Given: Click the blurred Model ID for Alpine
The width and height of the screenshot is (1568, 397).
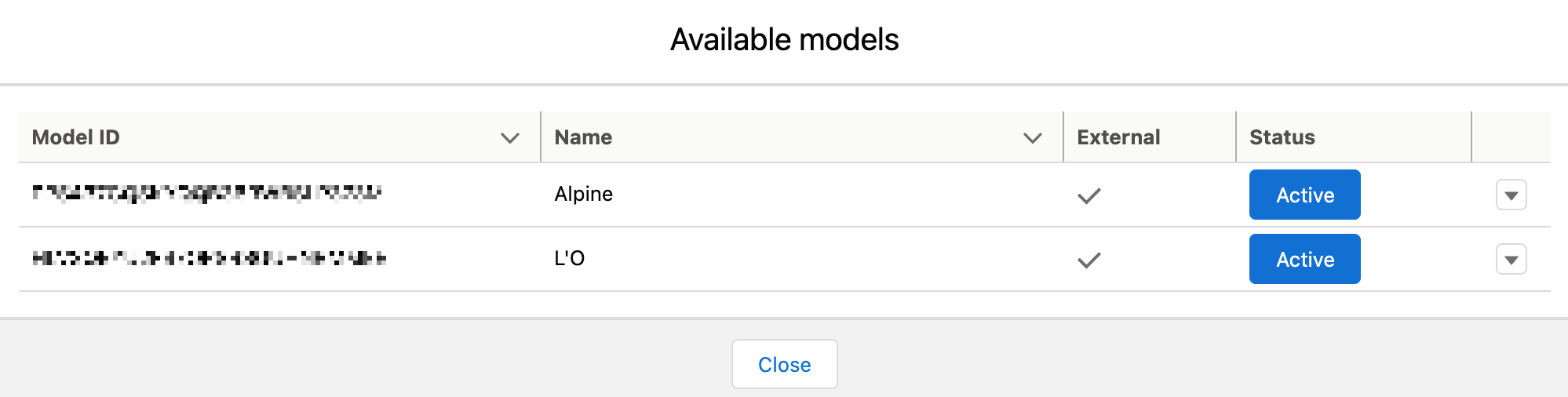Looking at the screenshot, I should pyautogui.click(x=206, y=193).
